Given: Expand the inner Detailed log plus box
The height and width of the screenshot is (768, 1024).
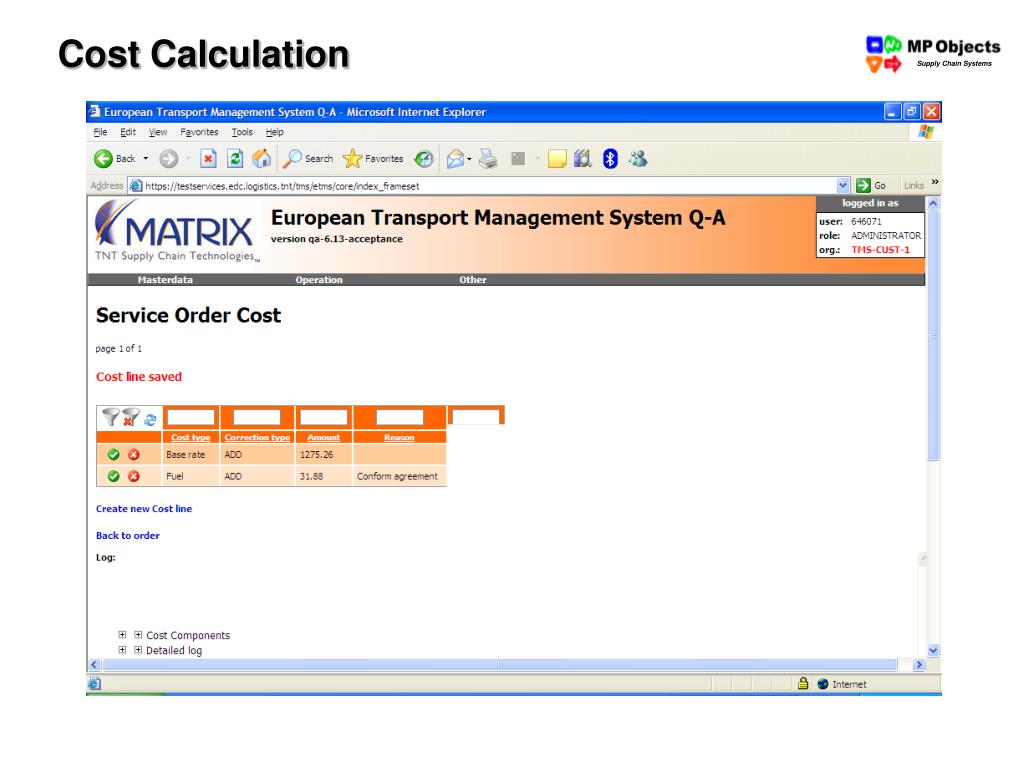Looking at the screenshot, I should click(138, 650).
